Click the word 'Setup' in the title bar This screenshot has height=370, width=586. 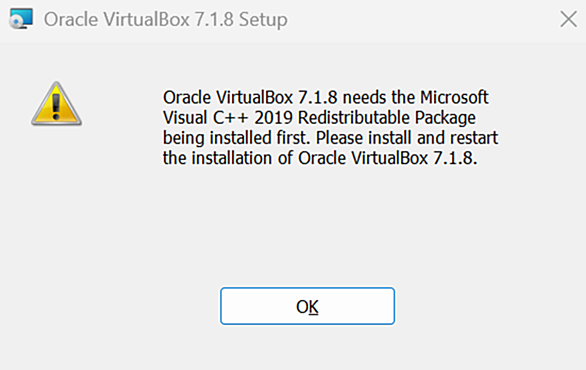click(x=263, y=20)
